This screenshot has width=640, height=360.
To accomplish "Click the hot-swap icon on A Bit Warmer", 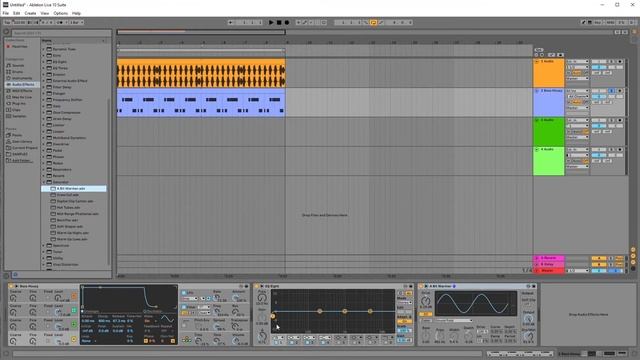I will pos(528,286).
